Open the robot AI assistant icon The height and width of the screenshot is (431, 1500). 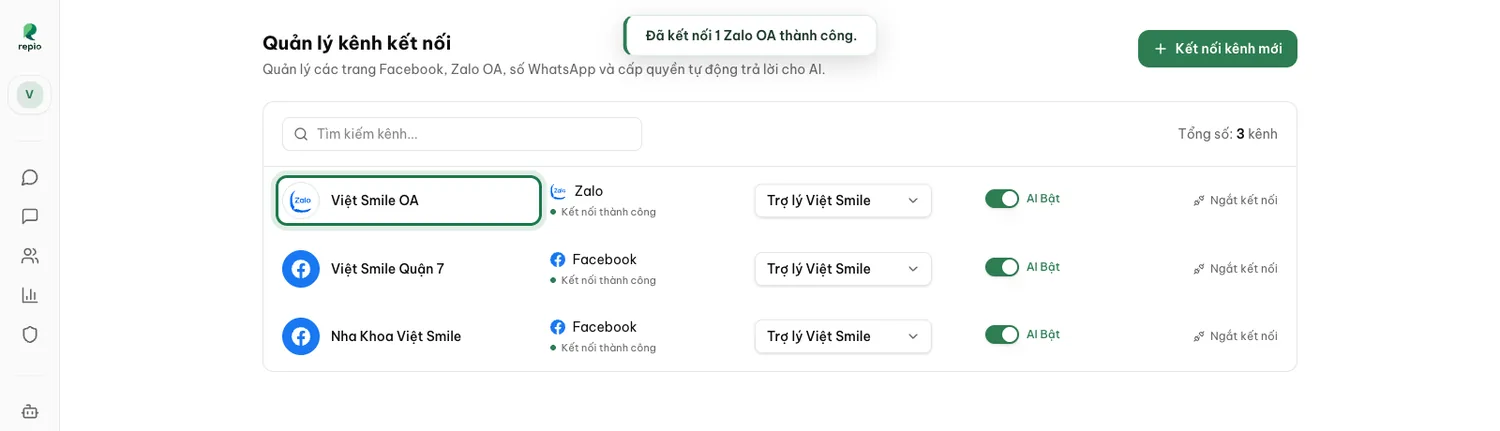click(30, 411)
